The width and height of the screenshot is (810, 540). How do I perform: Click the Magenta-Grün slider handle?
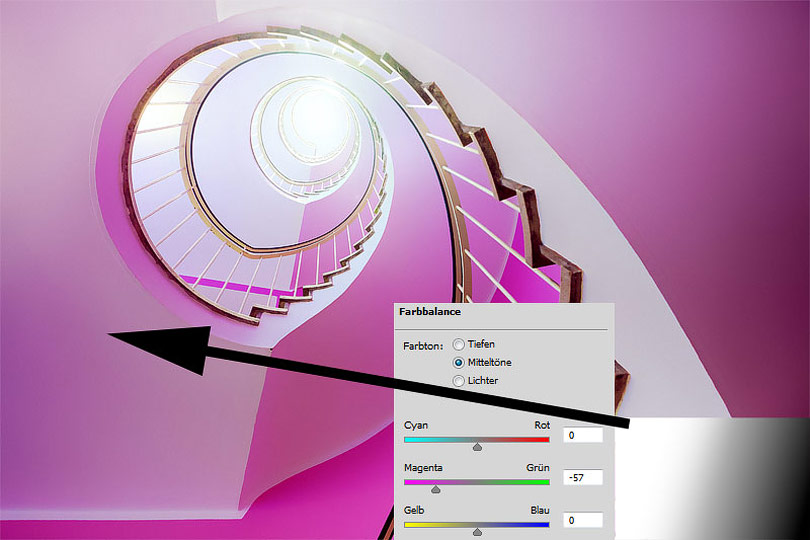tap(436, 489)
